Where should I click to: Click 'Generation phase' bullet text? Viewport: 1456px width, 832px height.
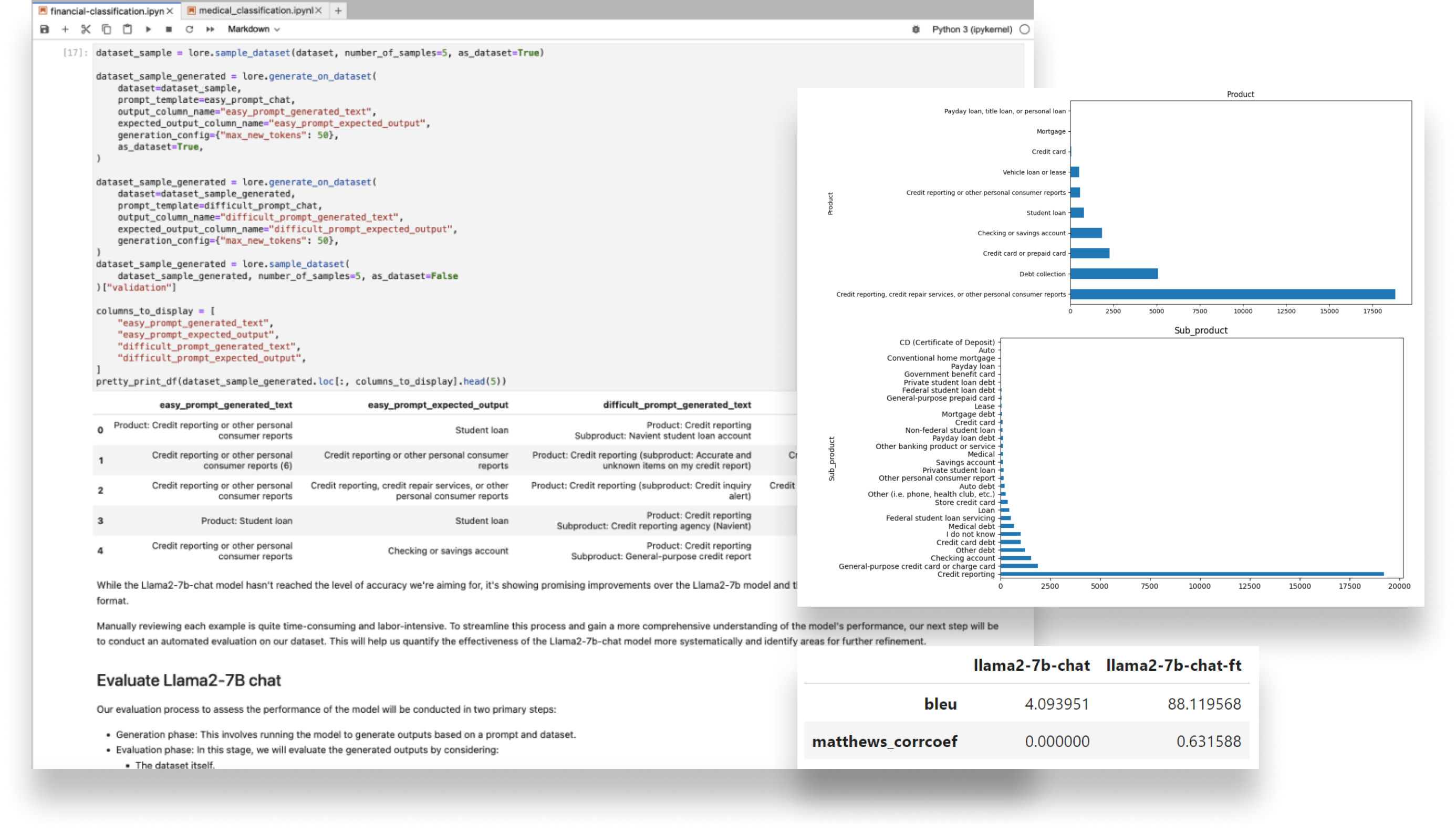[x=346, y=734]
